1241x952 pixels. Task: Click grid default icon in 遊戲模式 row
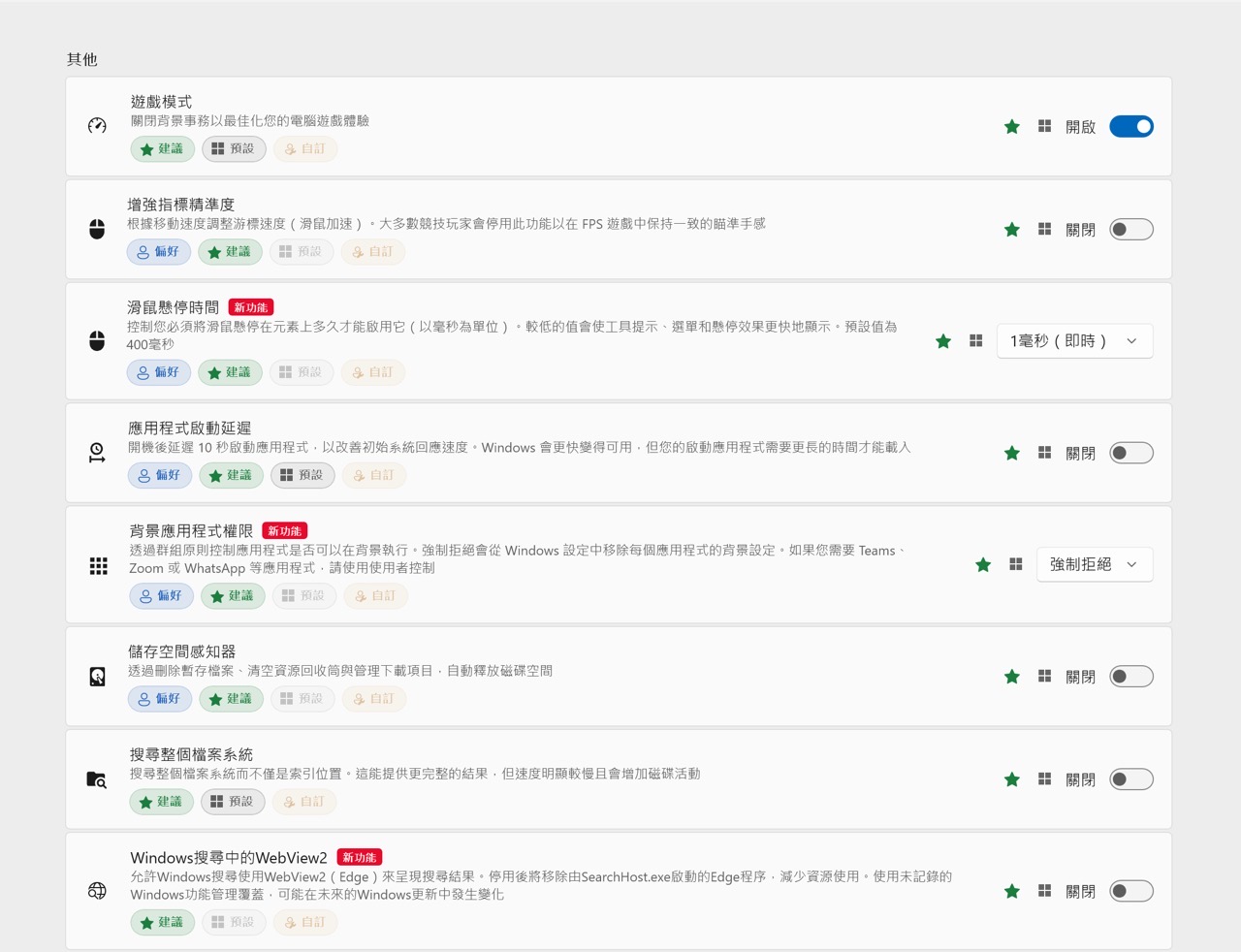point(1044,126)
